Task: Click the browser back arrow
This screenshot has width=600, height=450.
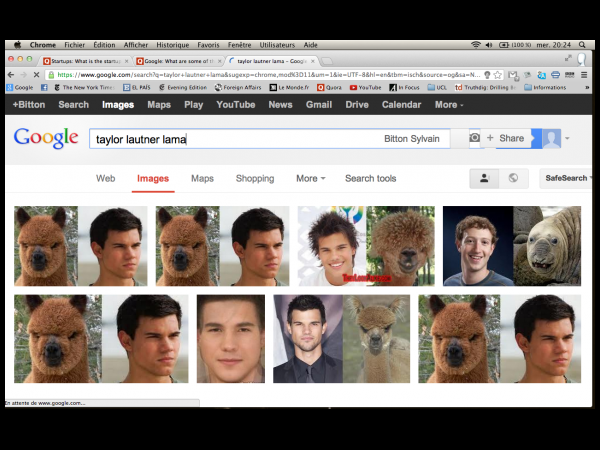Action: point(12,75)
